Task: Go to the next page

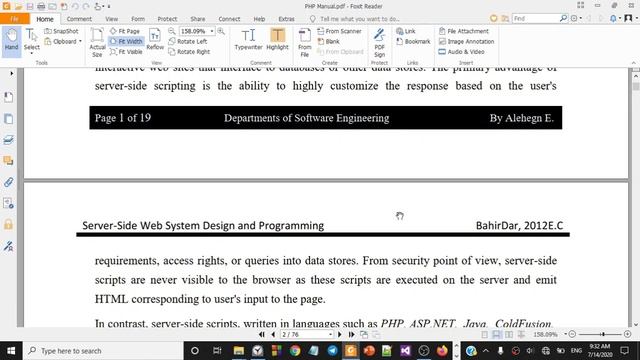Action: point(340,334)
